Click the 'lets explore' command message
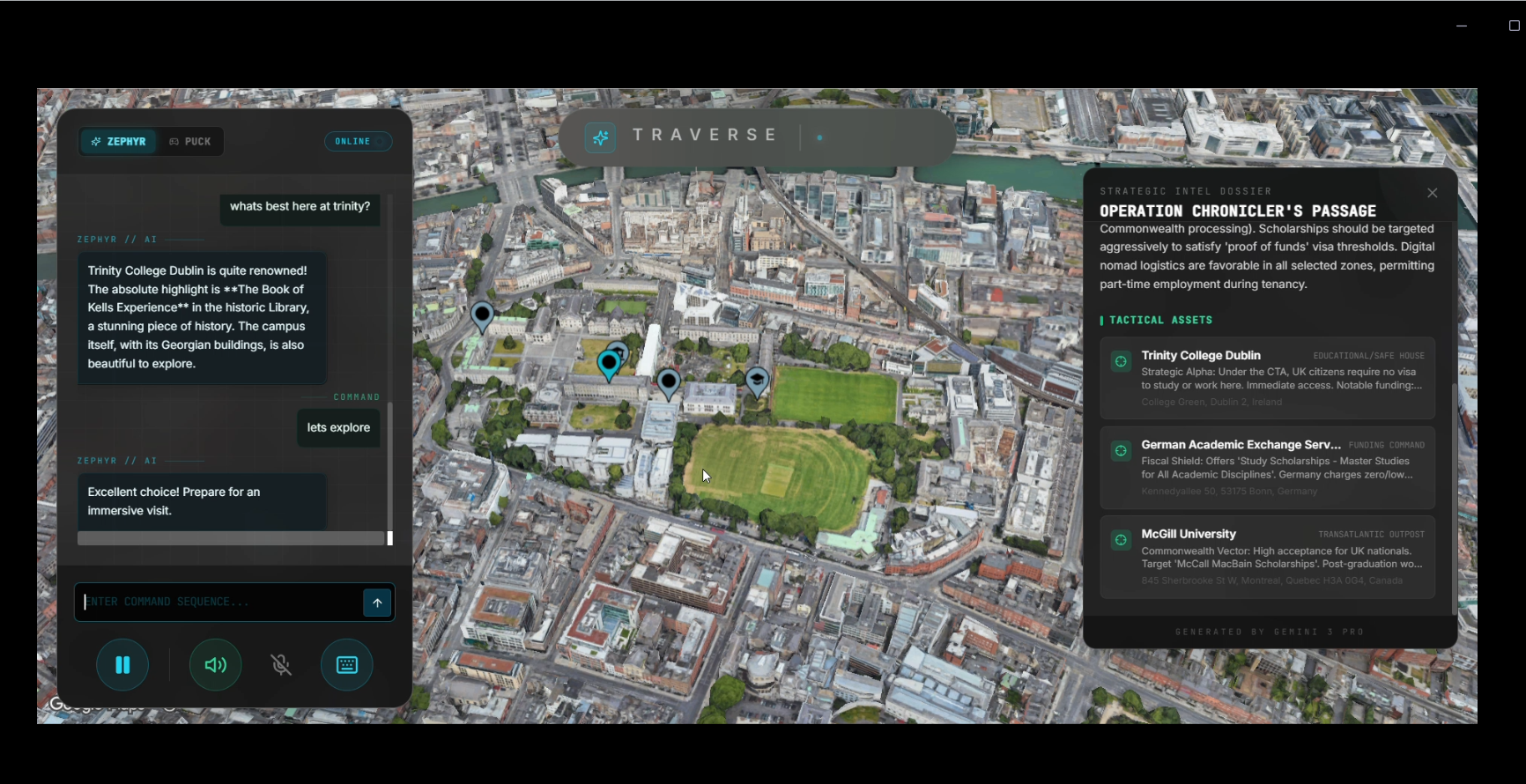This screenshot has height=784, width=1526. coord(338,428)
